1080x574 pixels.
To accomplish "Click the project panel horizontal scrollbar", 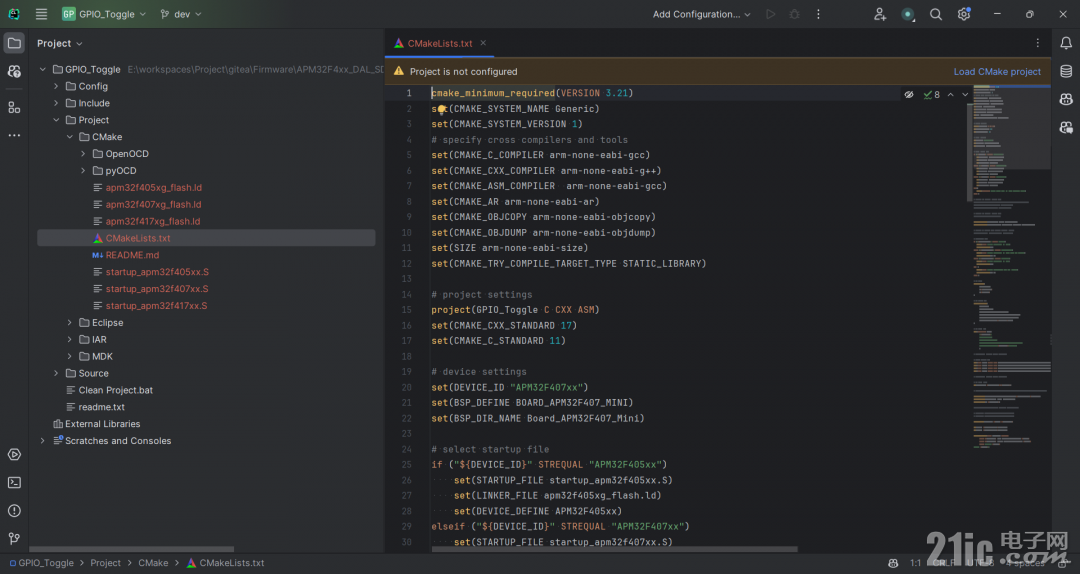I will tap(132, 550).
